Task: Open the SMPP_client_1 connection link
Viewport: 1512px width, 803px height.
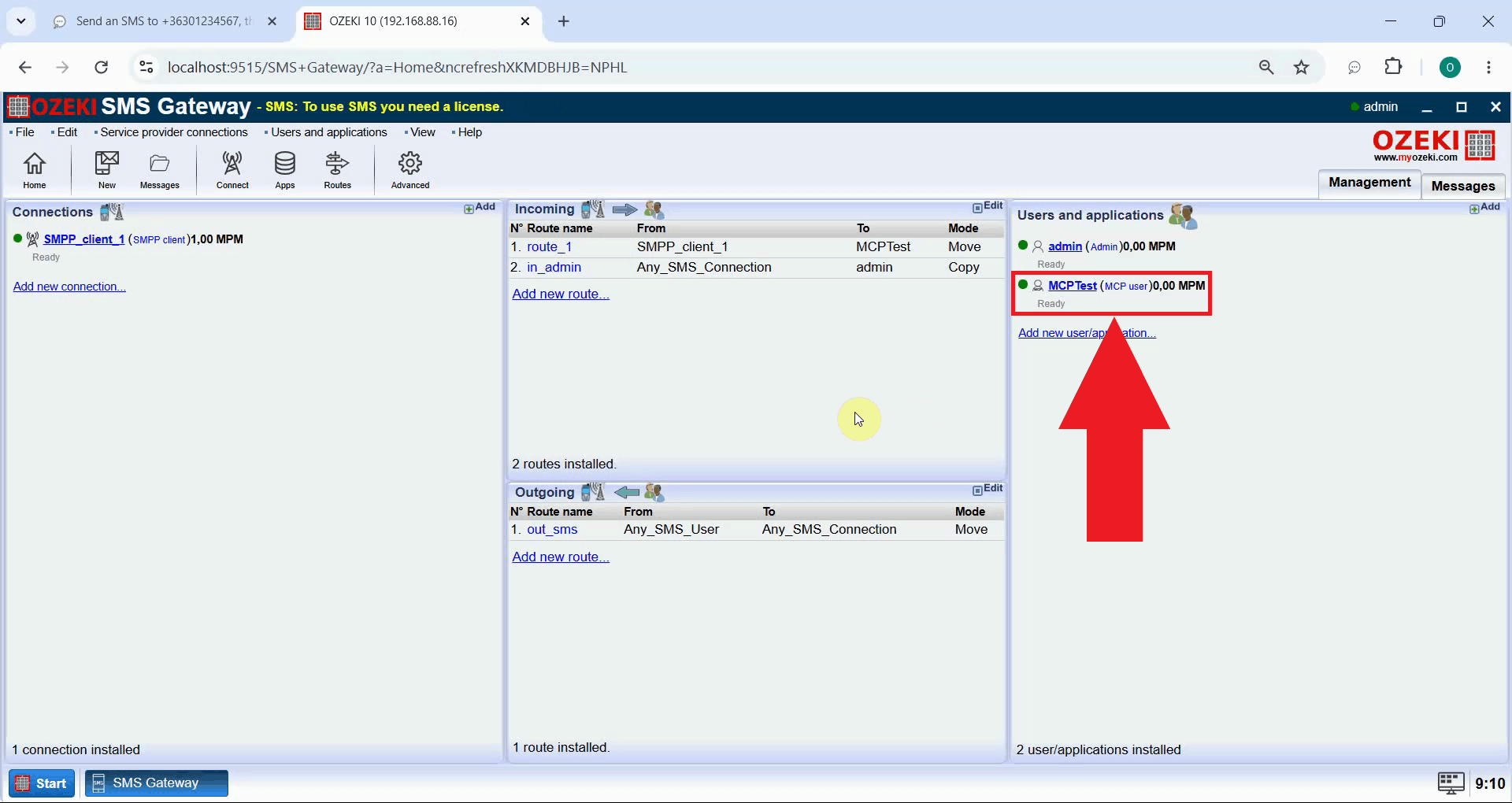Action: (83, 239)
